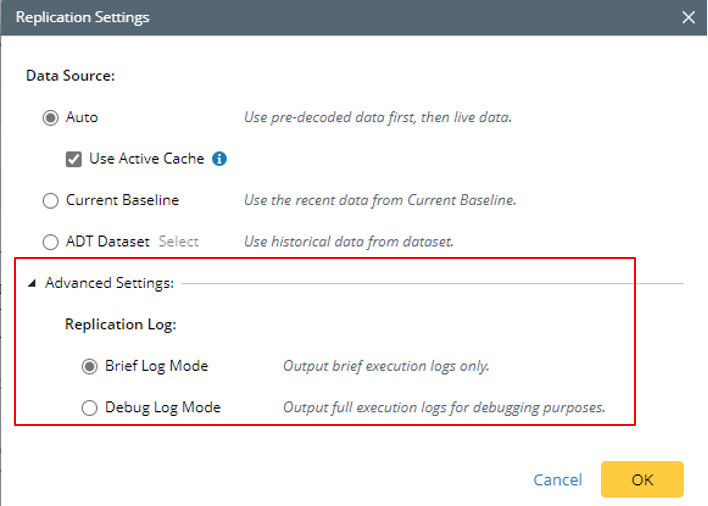
Task: Click the Data Source heading
Action: tap(68, 75)
